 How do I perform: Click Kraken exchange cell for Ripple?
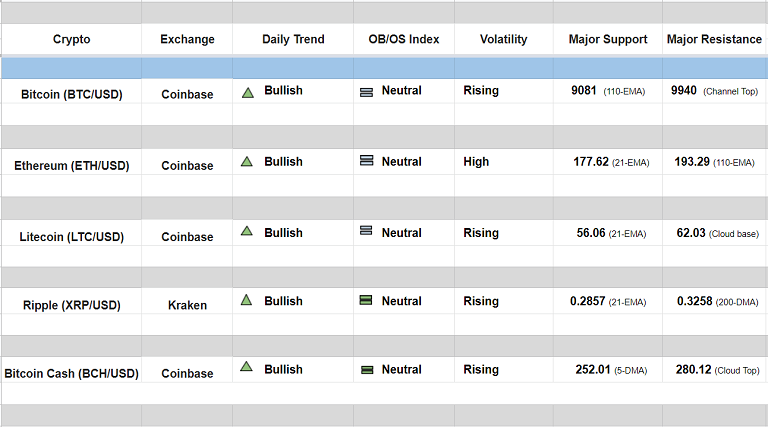[x=187, y=305]
